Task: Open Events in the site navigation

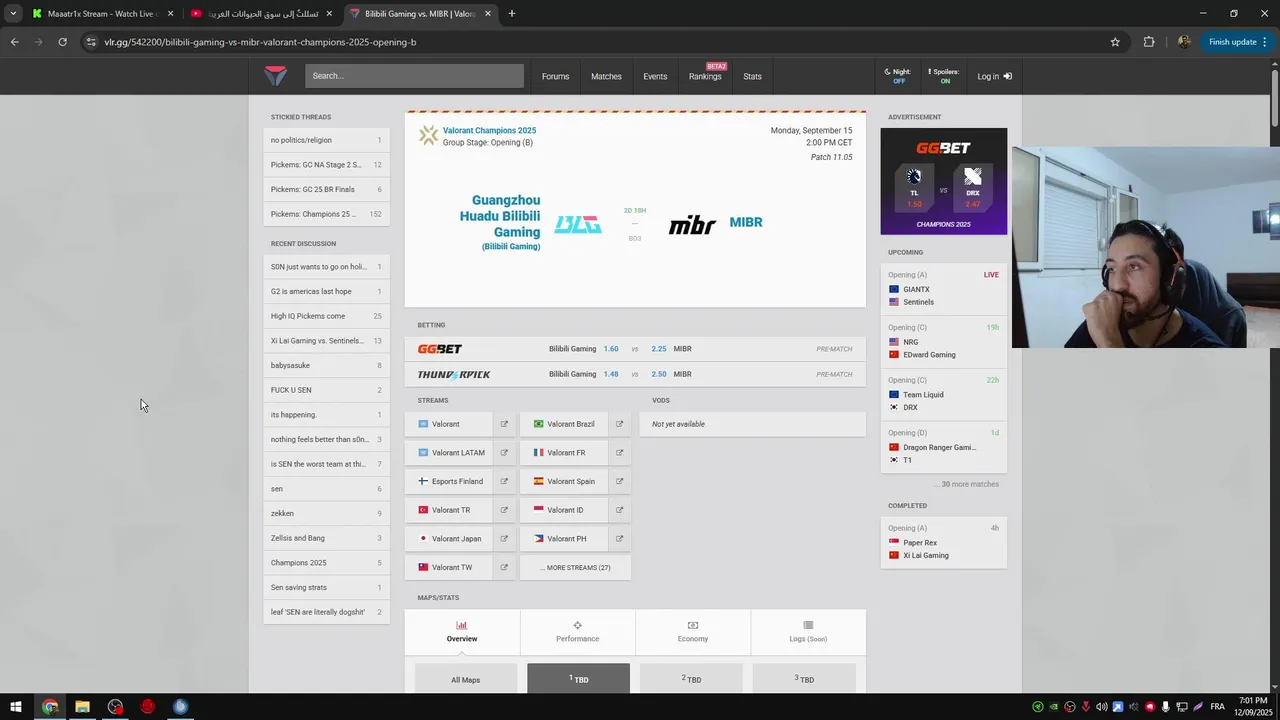Action: click(x=655, y=76)
